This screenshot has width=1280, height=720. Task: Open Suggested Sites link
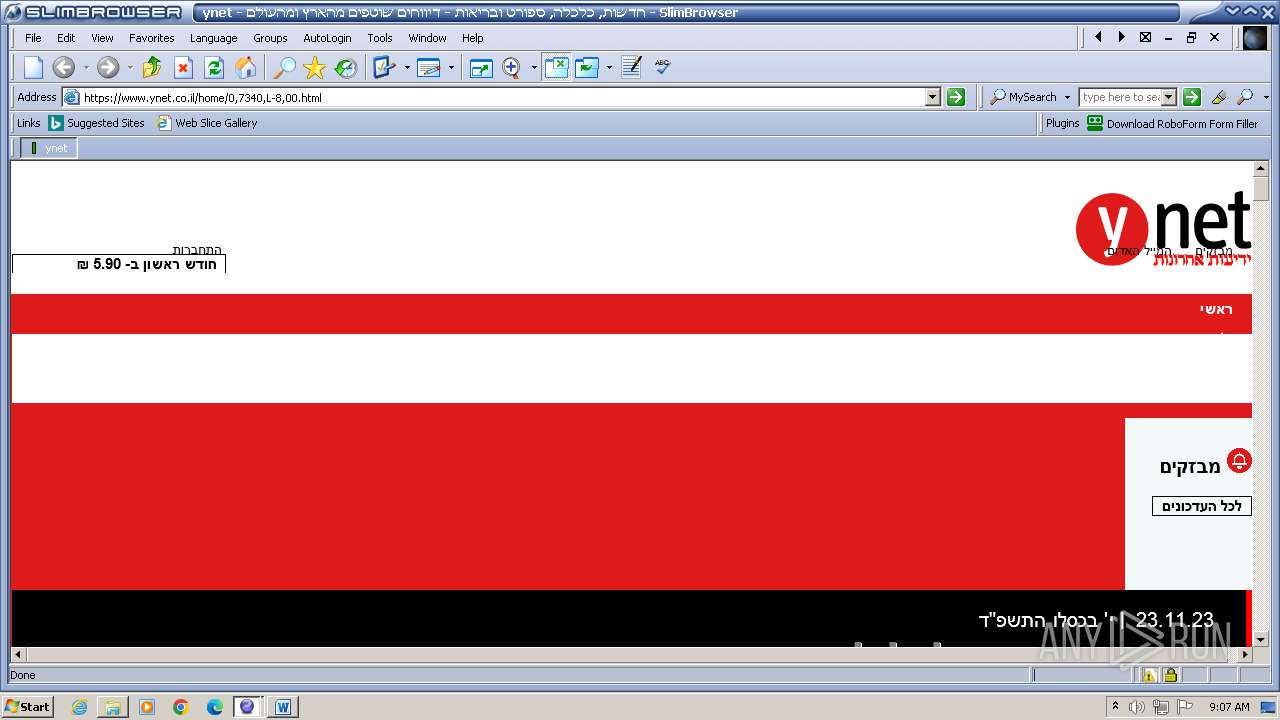pyautogui.click(x=97, y=123)
